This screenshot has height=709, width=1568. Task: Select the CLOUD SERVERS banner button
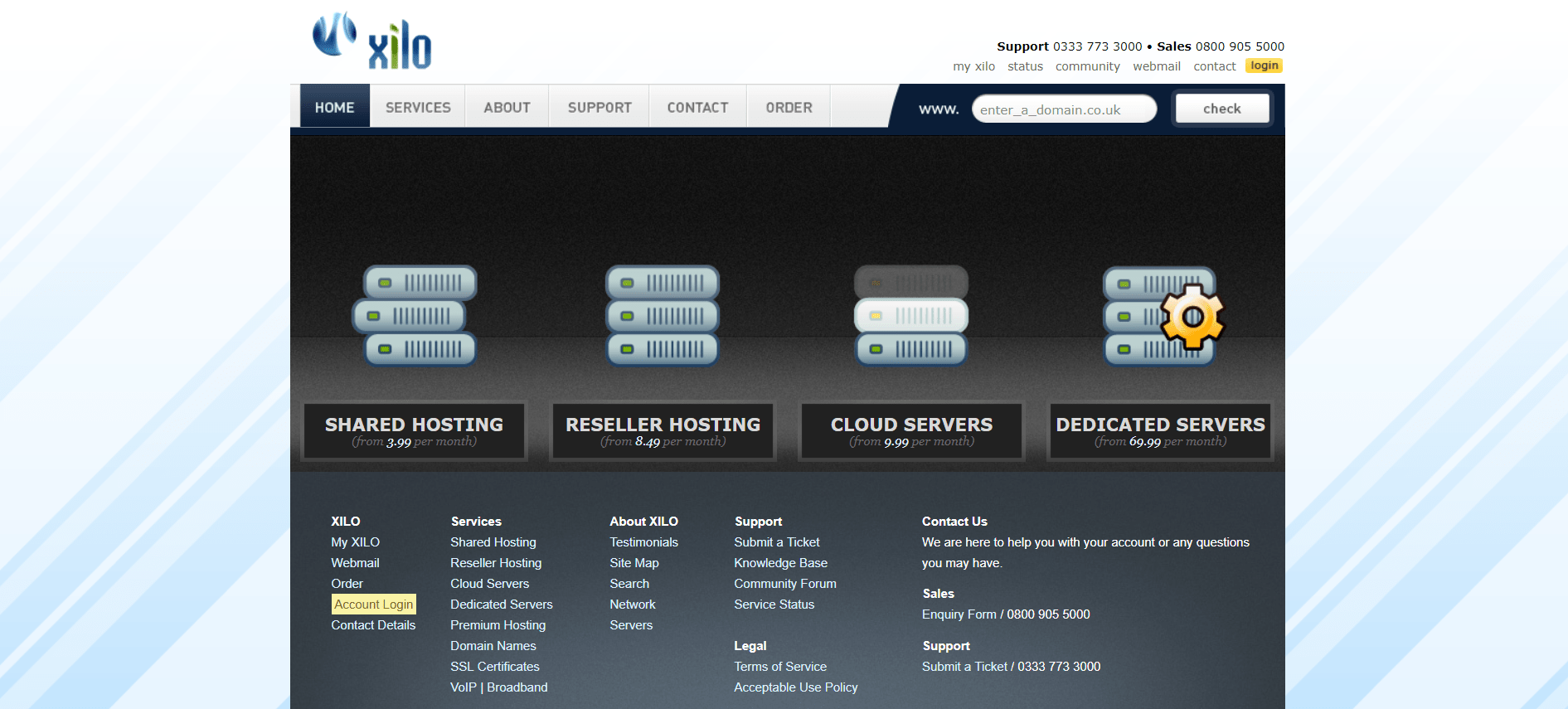point(912,430)
